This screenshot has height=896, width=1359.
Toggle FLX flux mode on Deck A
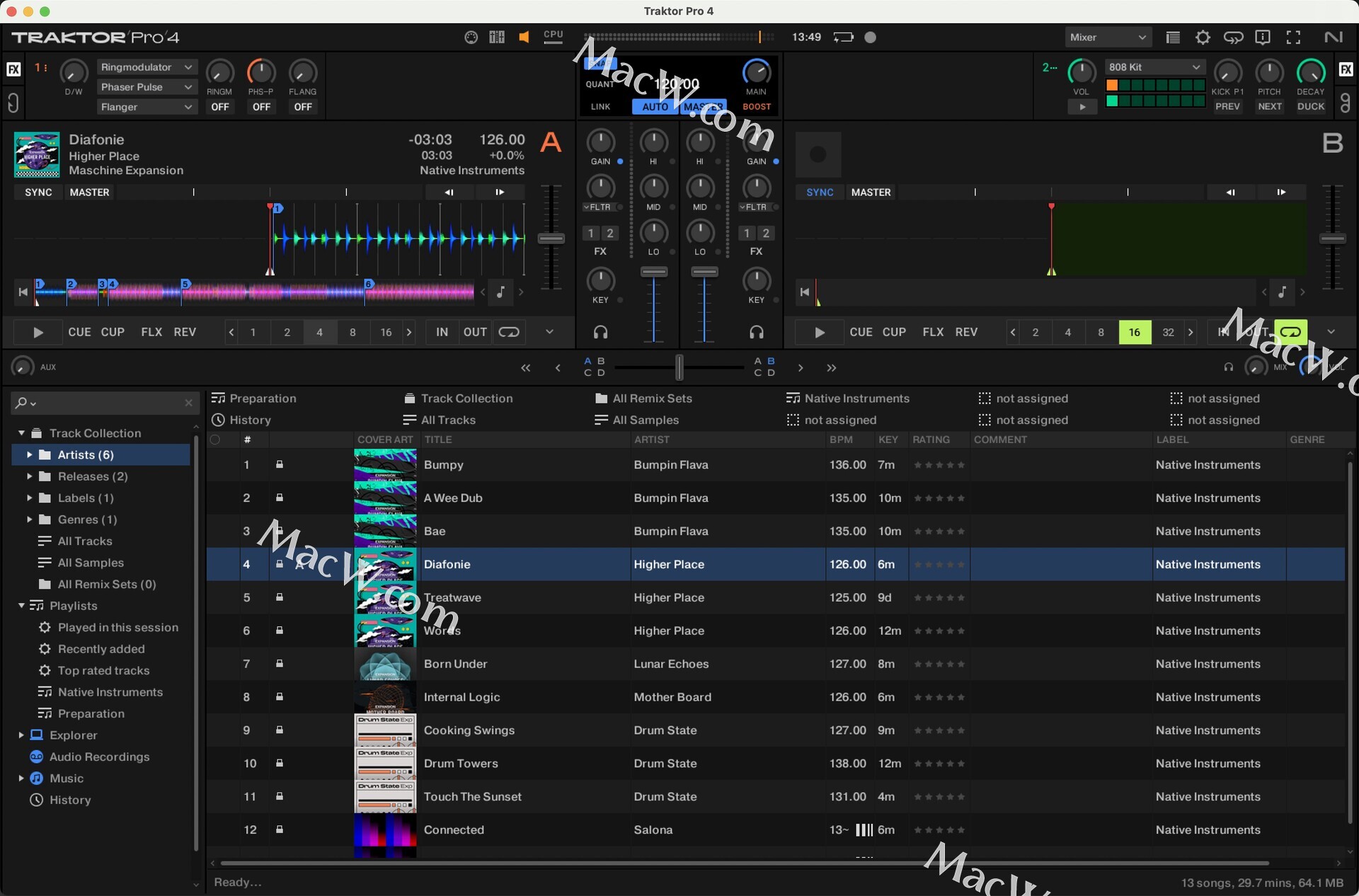pyautogui.click(x=151, y=332)
